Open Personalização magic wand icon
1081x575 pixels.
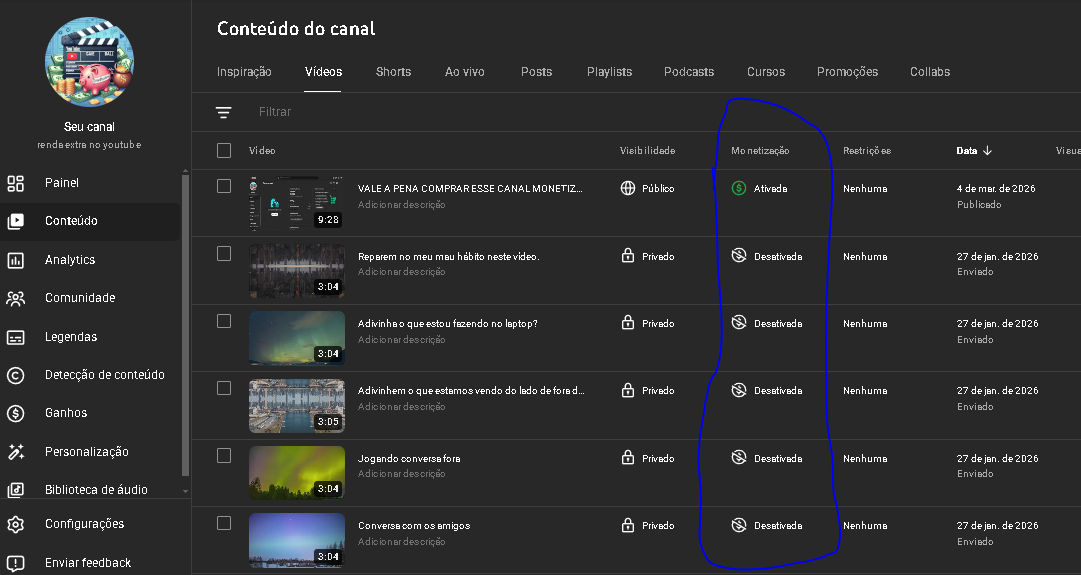16,452
